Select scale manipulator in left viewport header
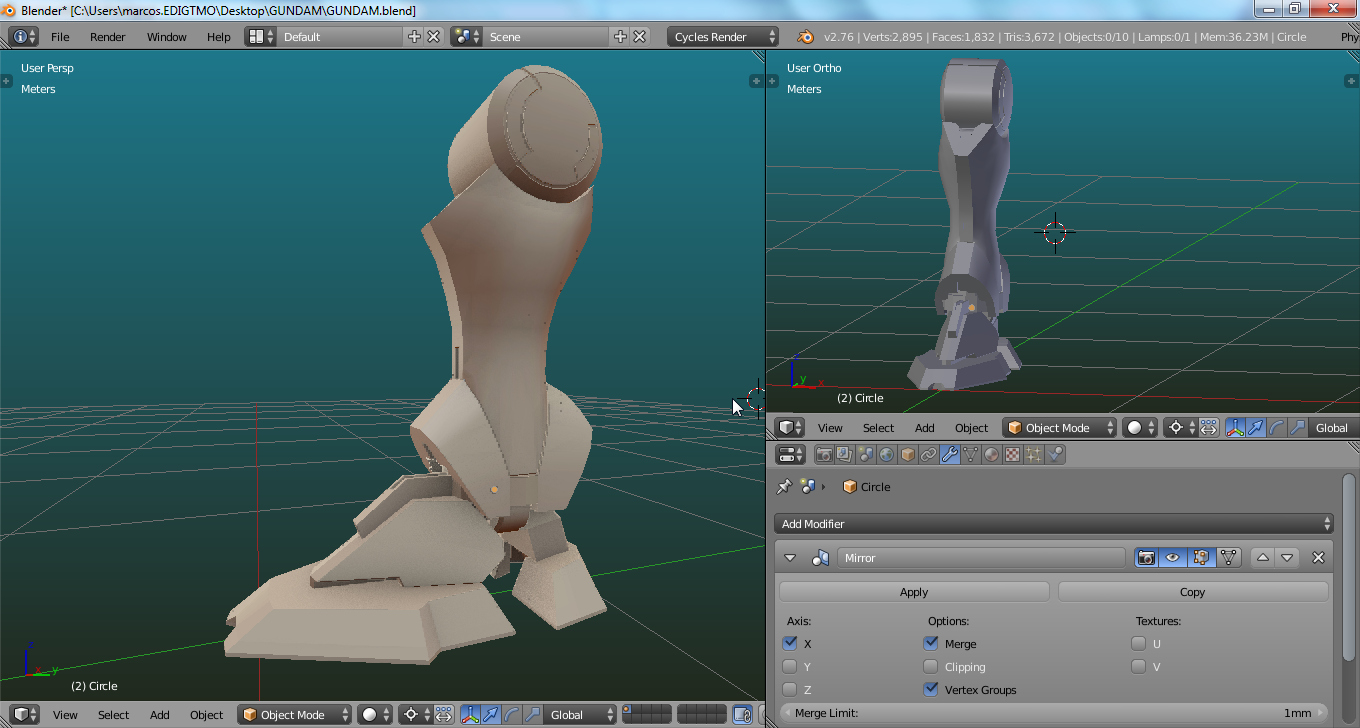 coord(532,715)
